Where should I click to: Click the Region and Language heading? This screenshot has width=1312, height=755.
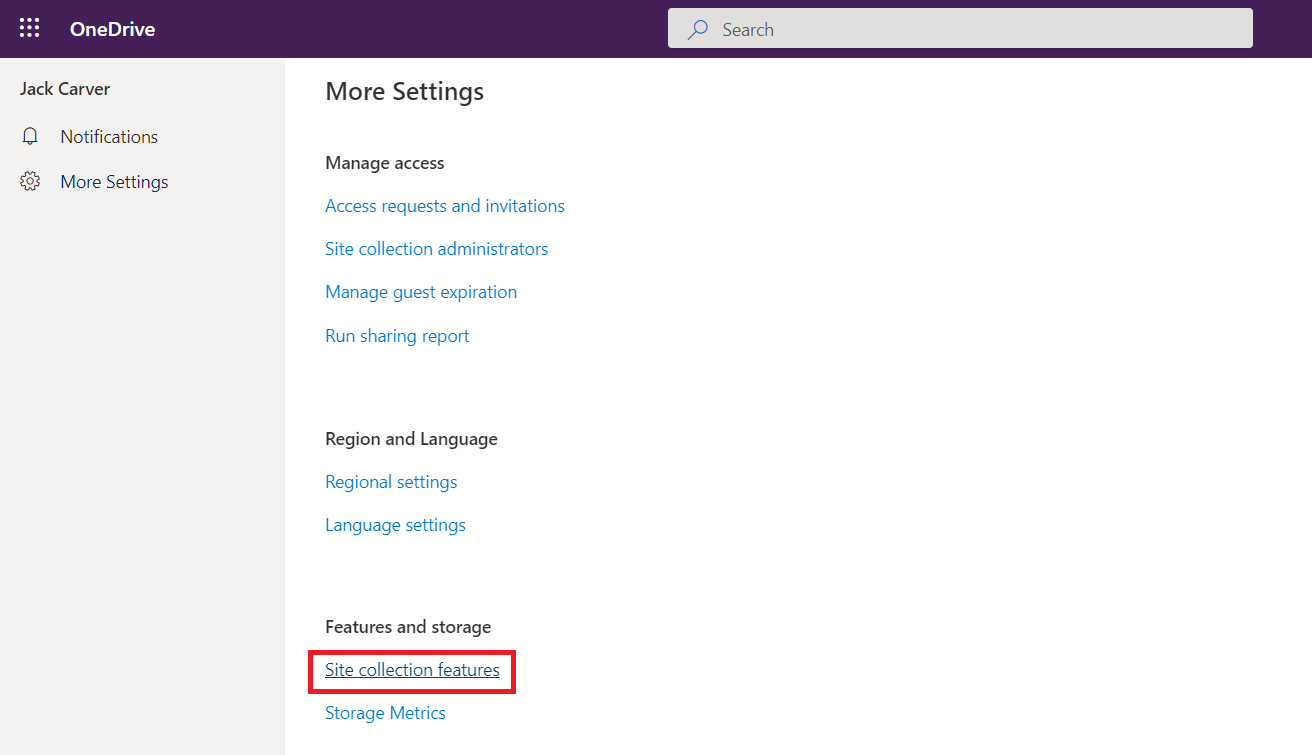click(x=411, y=438)
